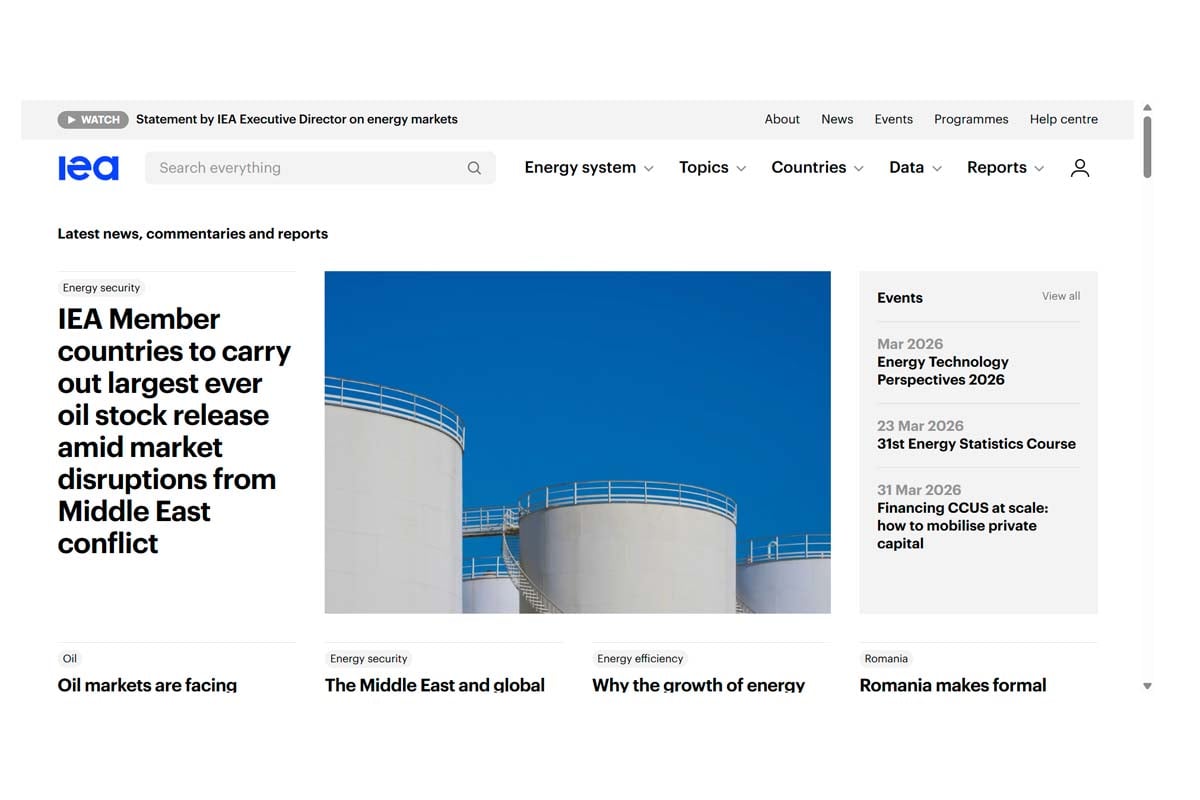Expand the Energy system menu
1200x800 pixels.
coord(589,167)
